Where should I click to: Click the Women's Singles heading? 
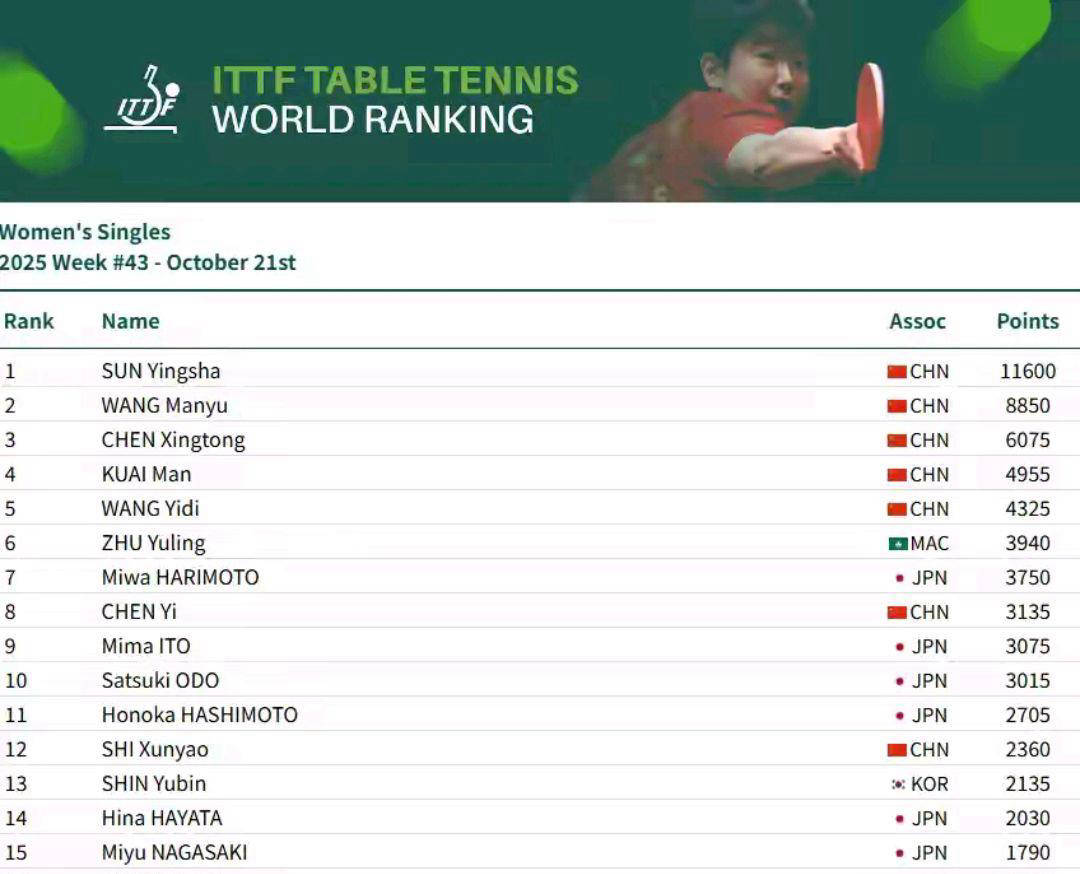click(85, 232)
